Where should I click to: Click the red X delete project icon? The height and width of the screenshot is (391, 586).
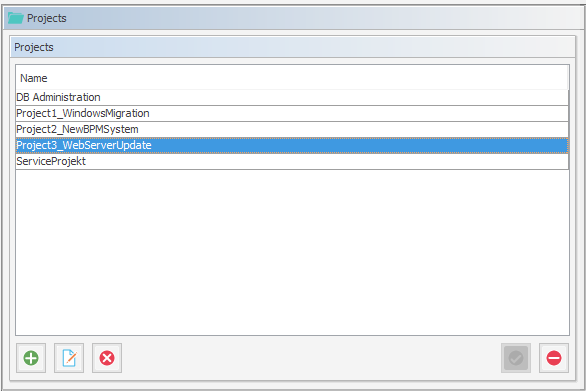[107, 358]
